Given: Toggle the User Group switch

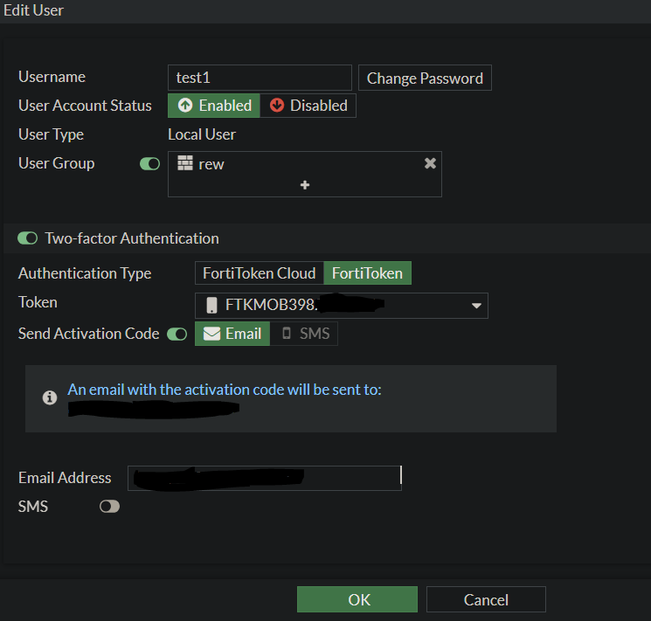Looking at the screenshot, I should (x=150, y=164).
